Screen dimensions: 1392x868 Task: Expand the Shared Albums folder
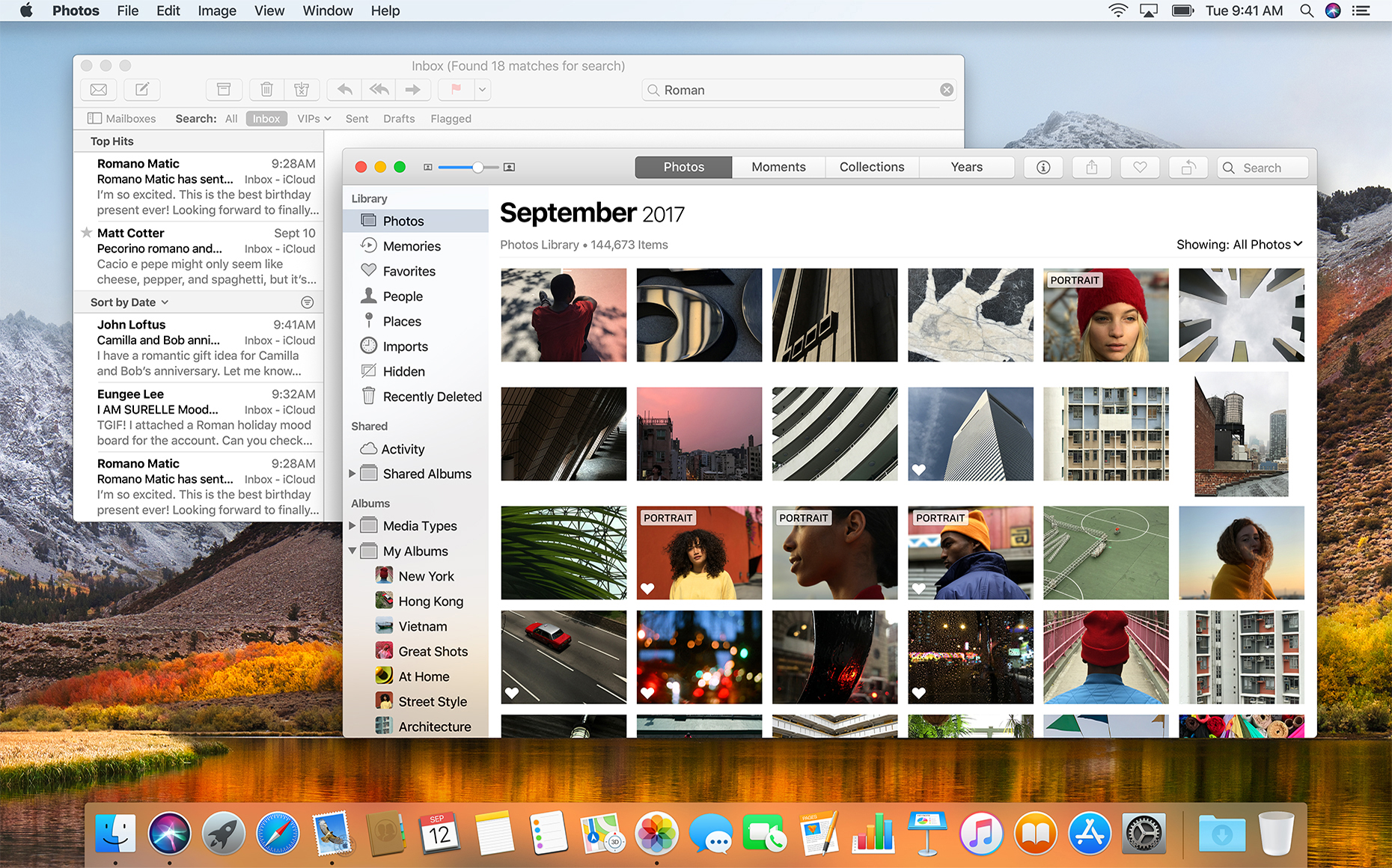pyautogui.click(x=352, y=474)
